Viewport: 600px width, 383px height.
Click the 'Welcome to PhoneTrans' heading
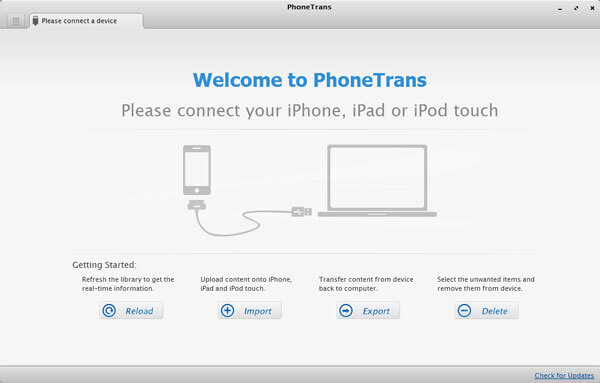pyautogui.click(x=310, y=80)
